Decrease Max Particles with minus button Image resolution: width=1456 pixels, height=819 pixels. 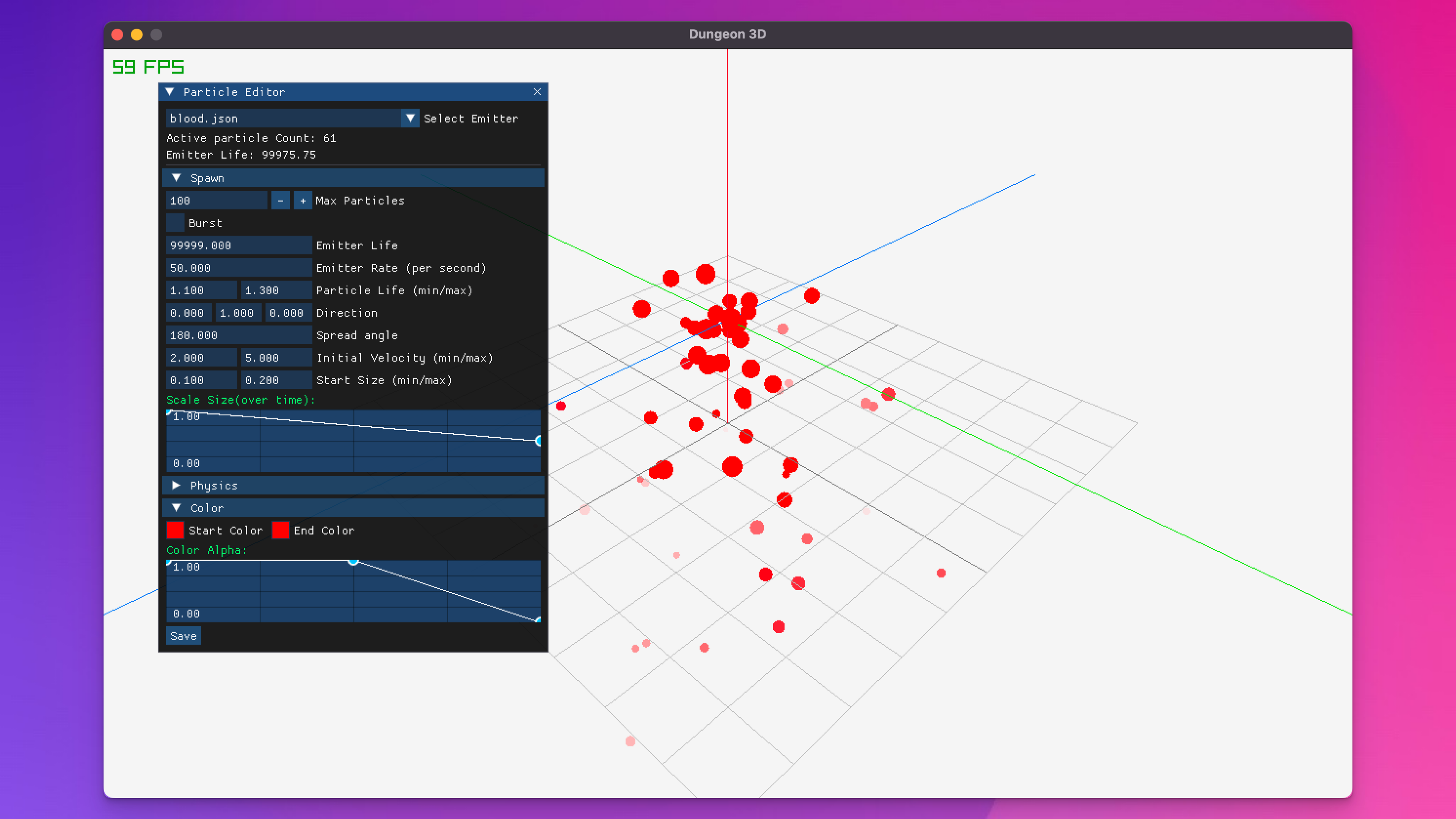pos(280,201)
